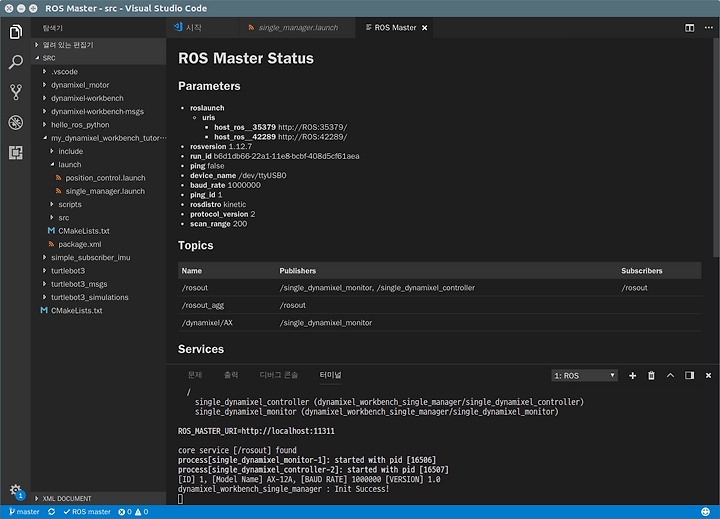Expand the simple_subscriber_imu folder

[98, 258]
